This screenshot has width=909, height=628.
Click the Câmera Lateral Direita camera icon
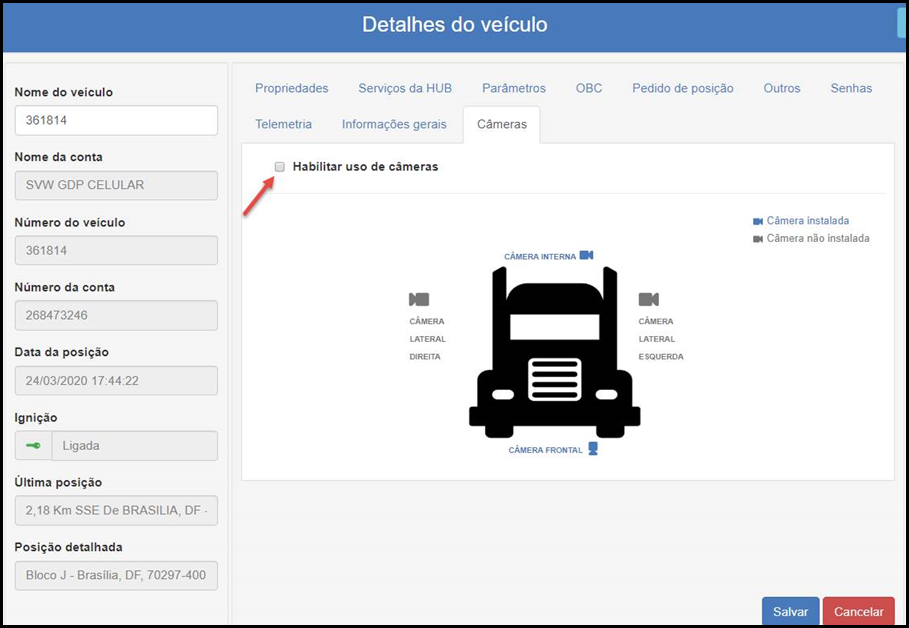(419, 299)
